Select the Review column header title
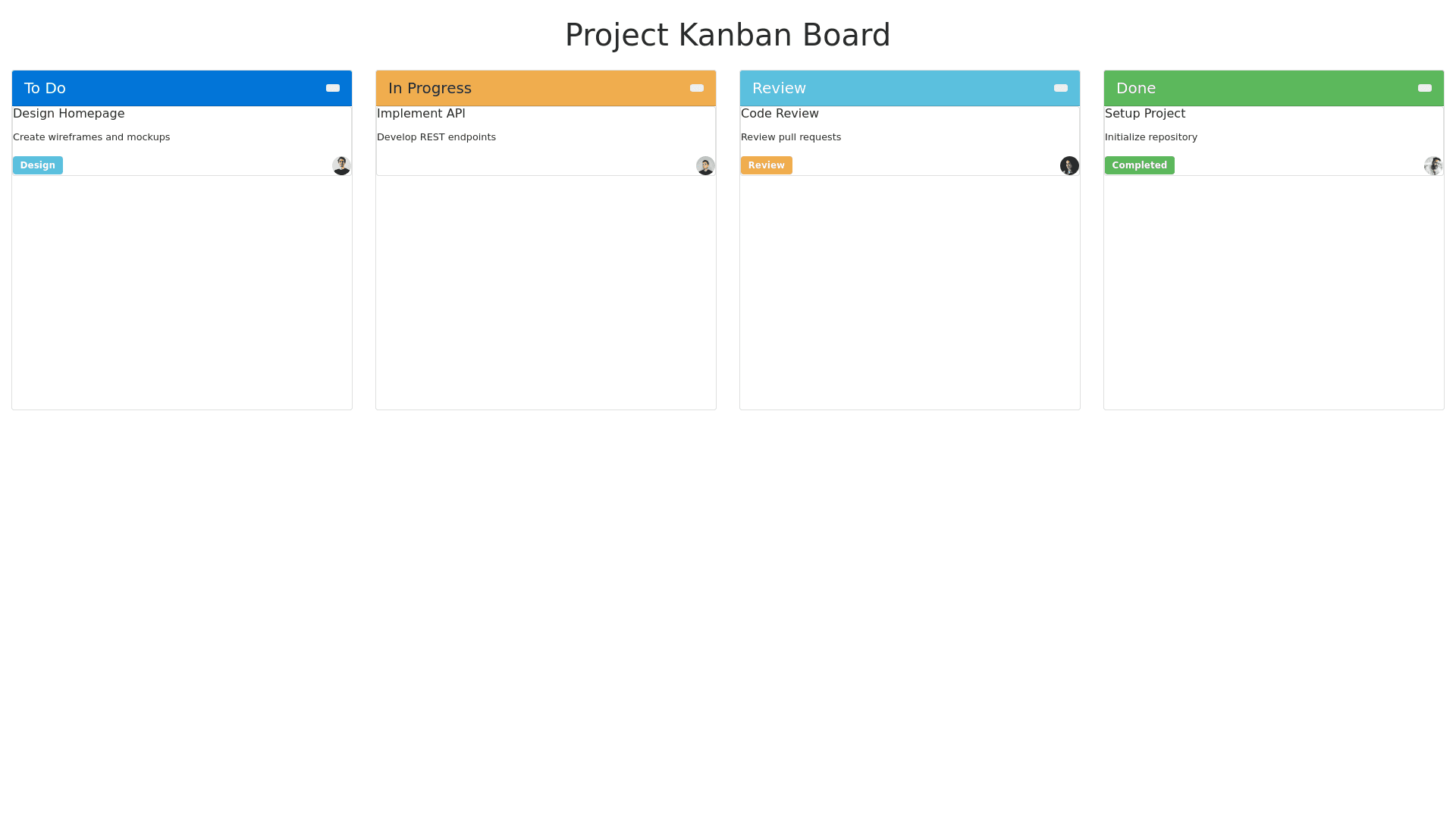 click(779, 88)
